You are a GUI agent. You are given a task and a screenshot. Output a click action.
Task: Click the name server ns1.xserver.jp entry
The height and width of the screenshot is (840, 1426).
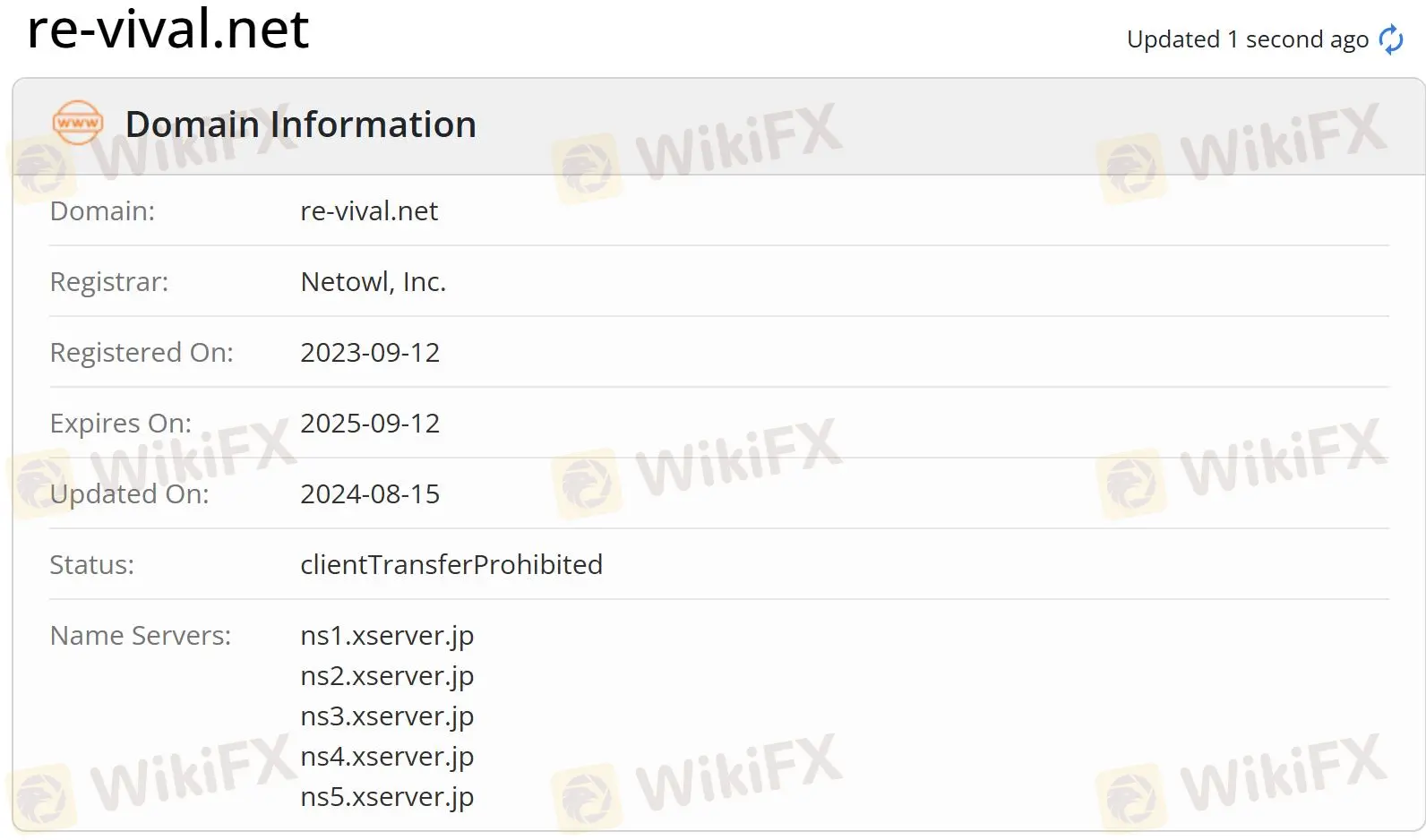pyautogui.click(x=387, y=636)
